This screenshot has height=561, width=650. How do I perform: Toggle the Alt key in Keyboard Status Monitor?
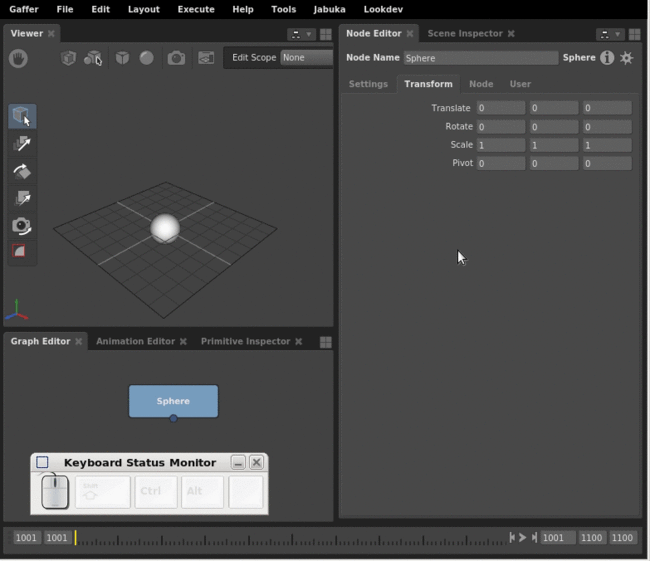click(202, 492)
